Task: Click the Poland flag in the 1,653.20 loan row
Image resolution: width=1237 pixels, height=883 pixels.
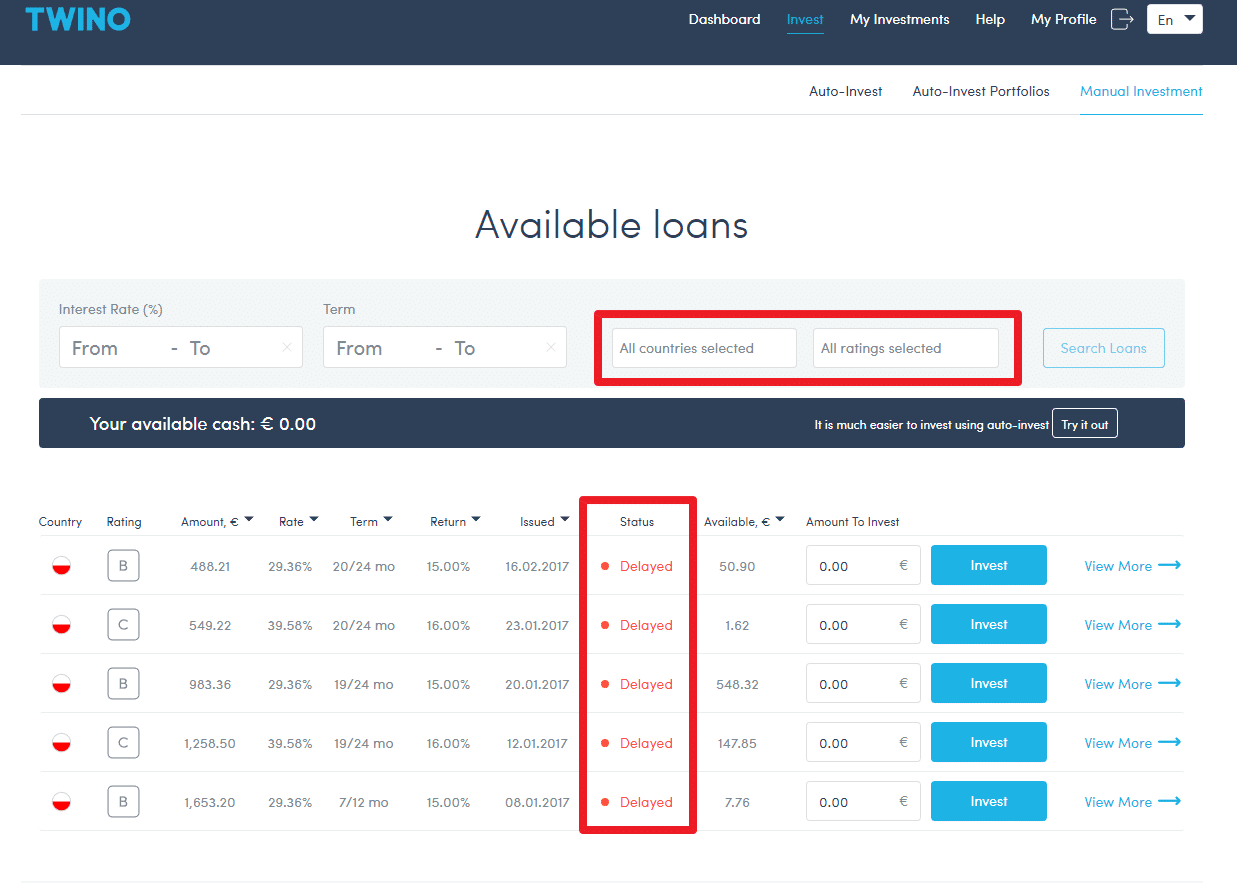Action: click(61, 802)
